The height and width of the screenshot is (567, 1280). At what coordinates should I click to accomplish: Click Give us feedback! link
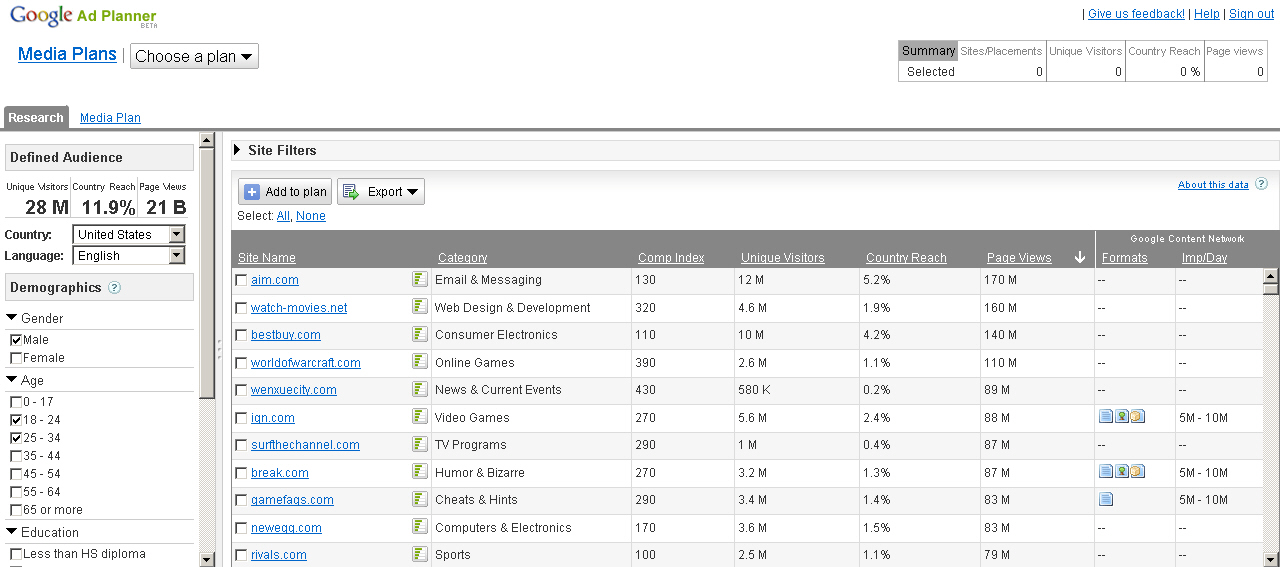pyautogui.click(x=1136, y=14)
